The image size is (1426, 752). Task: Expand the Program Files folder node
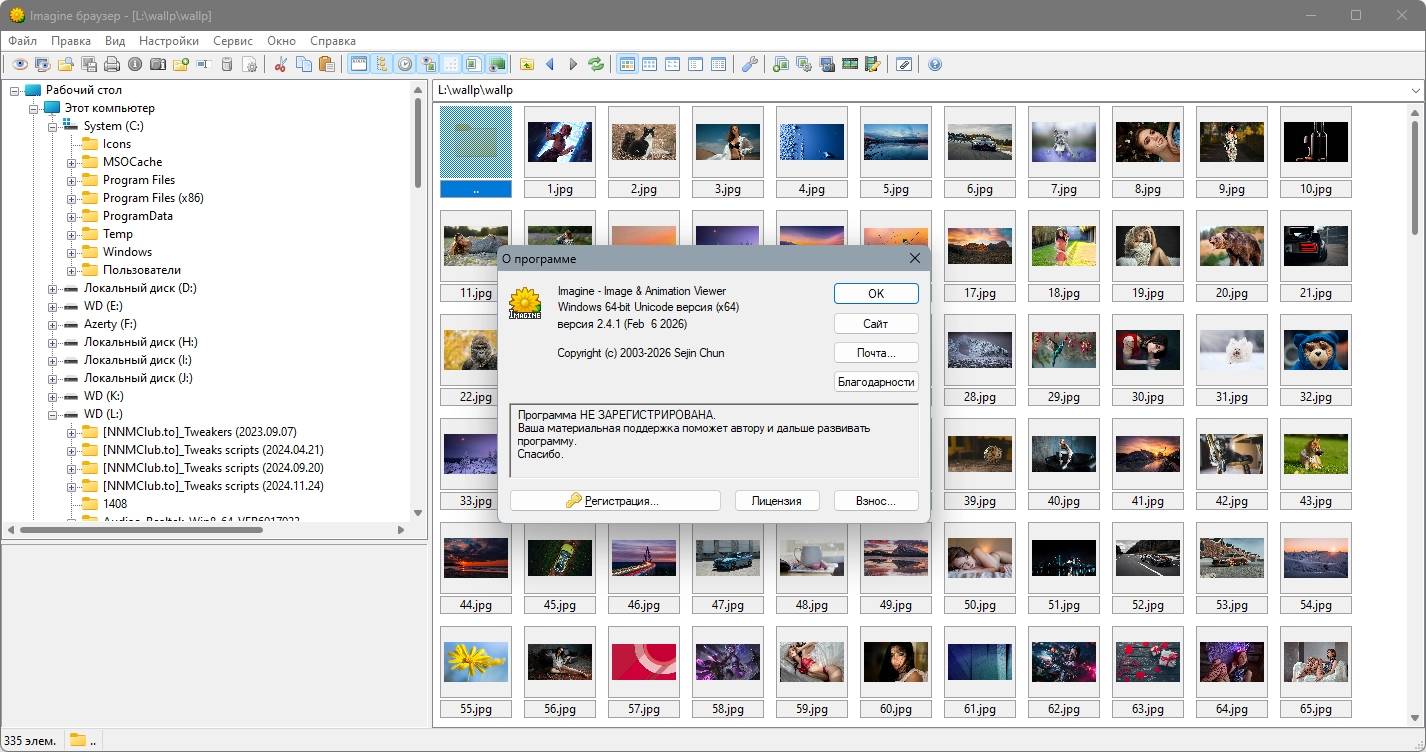72,180
